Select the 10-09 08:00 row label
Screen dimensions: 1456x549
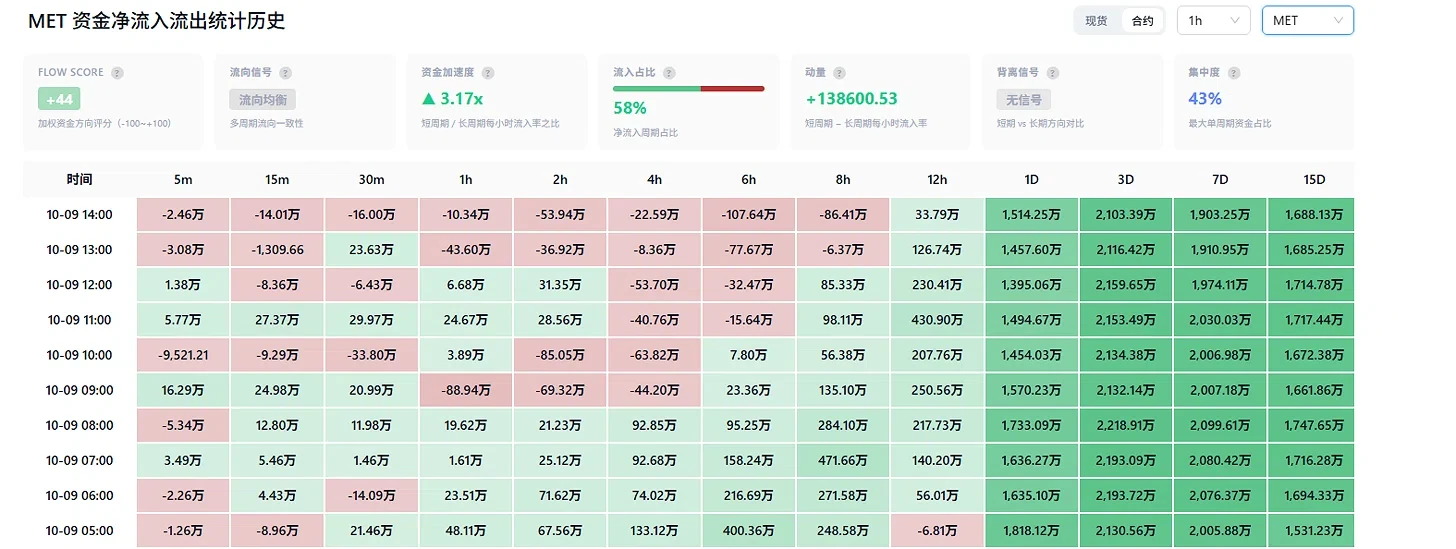click(80, 425)
